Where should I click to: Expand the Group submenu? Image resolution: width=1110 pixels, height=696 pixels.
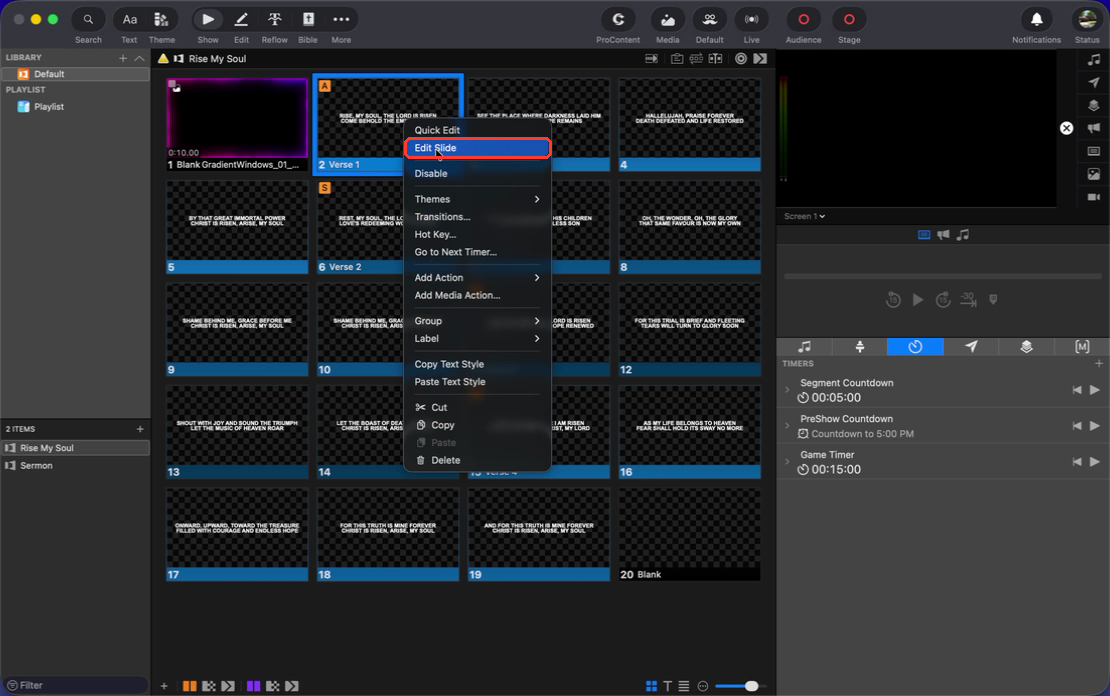477,321
